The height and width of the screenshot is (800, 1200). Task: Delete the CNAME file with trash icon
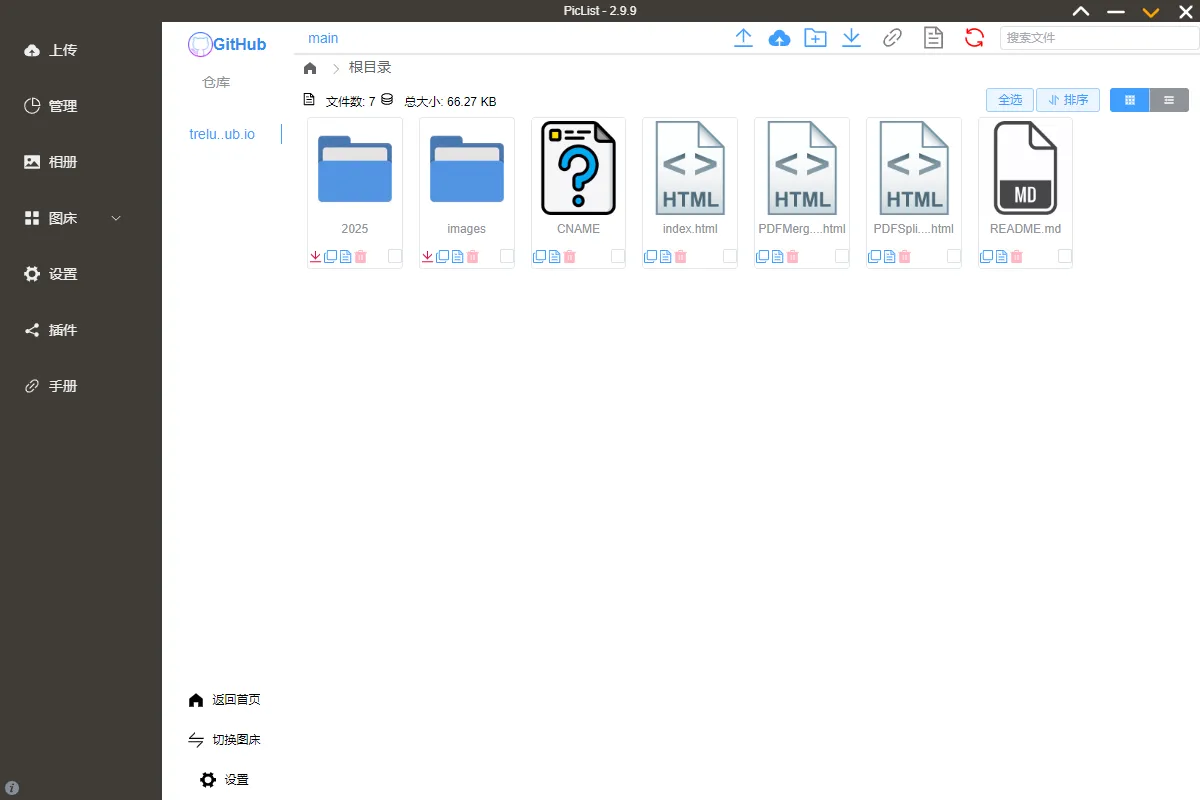569,257
